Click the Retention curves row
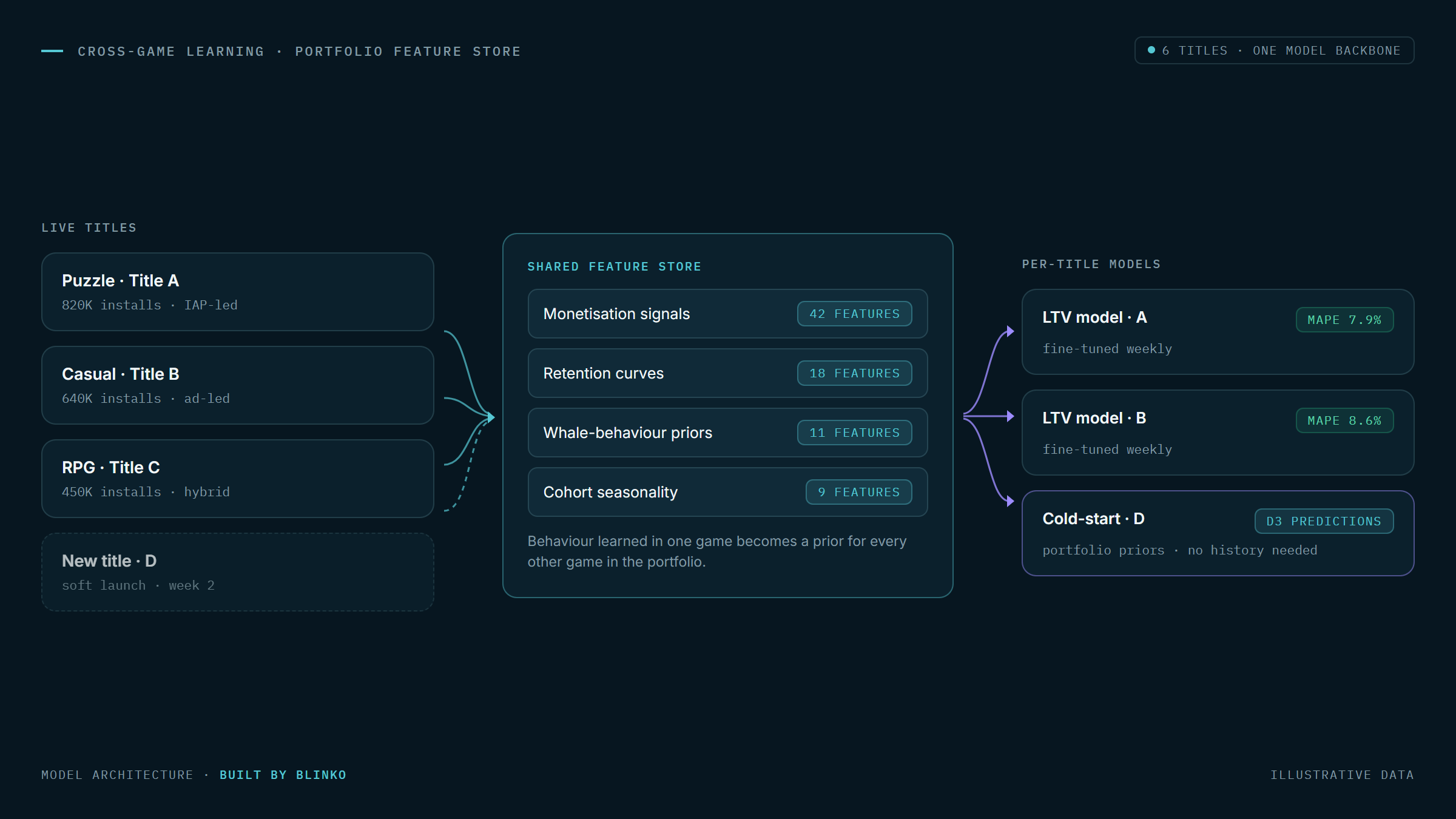Viewport: 1456px width, 819px height. pos(727,373)
